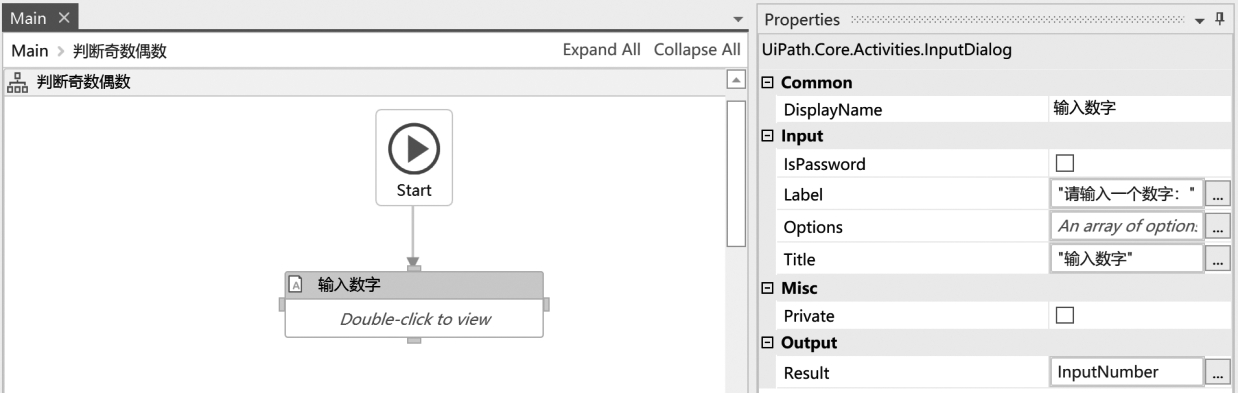
Task: Pin the Properties panel
Action: click(1220, 19)
